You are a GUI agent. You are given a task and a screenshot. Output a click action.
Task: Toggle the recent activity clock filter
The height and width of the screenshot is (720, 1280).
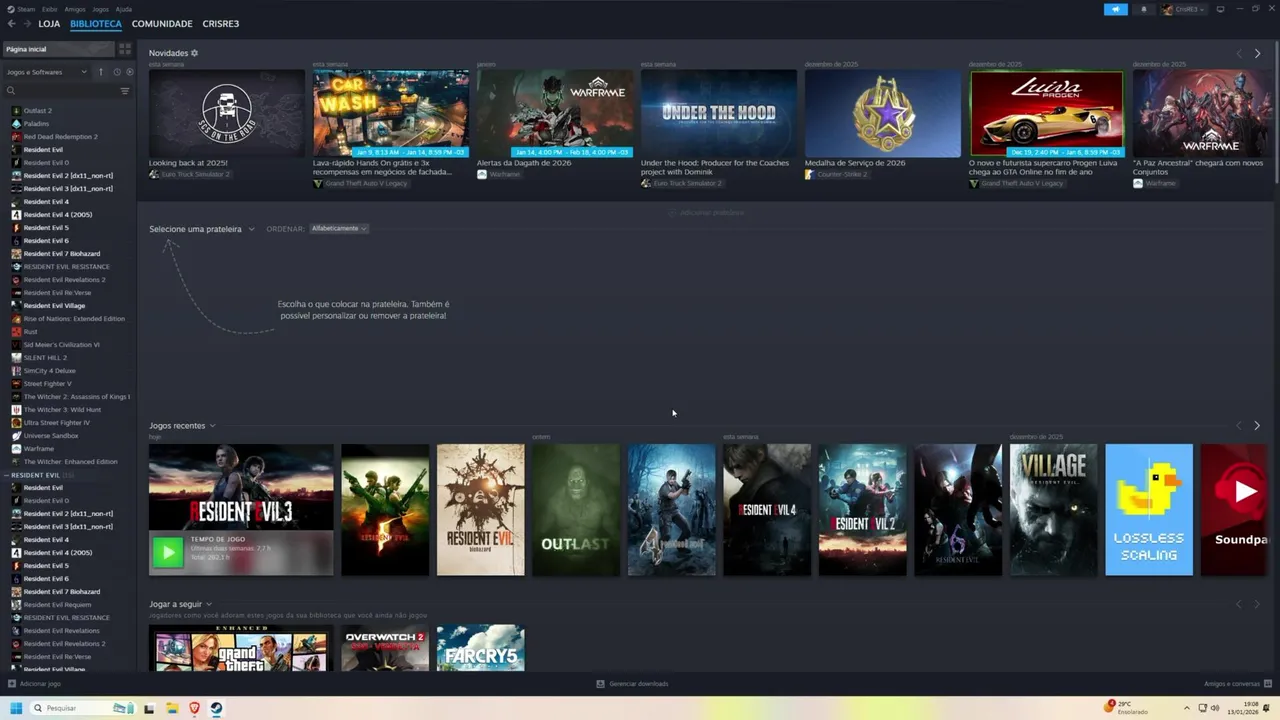point(117,72)
